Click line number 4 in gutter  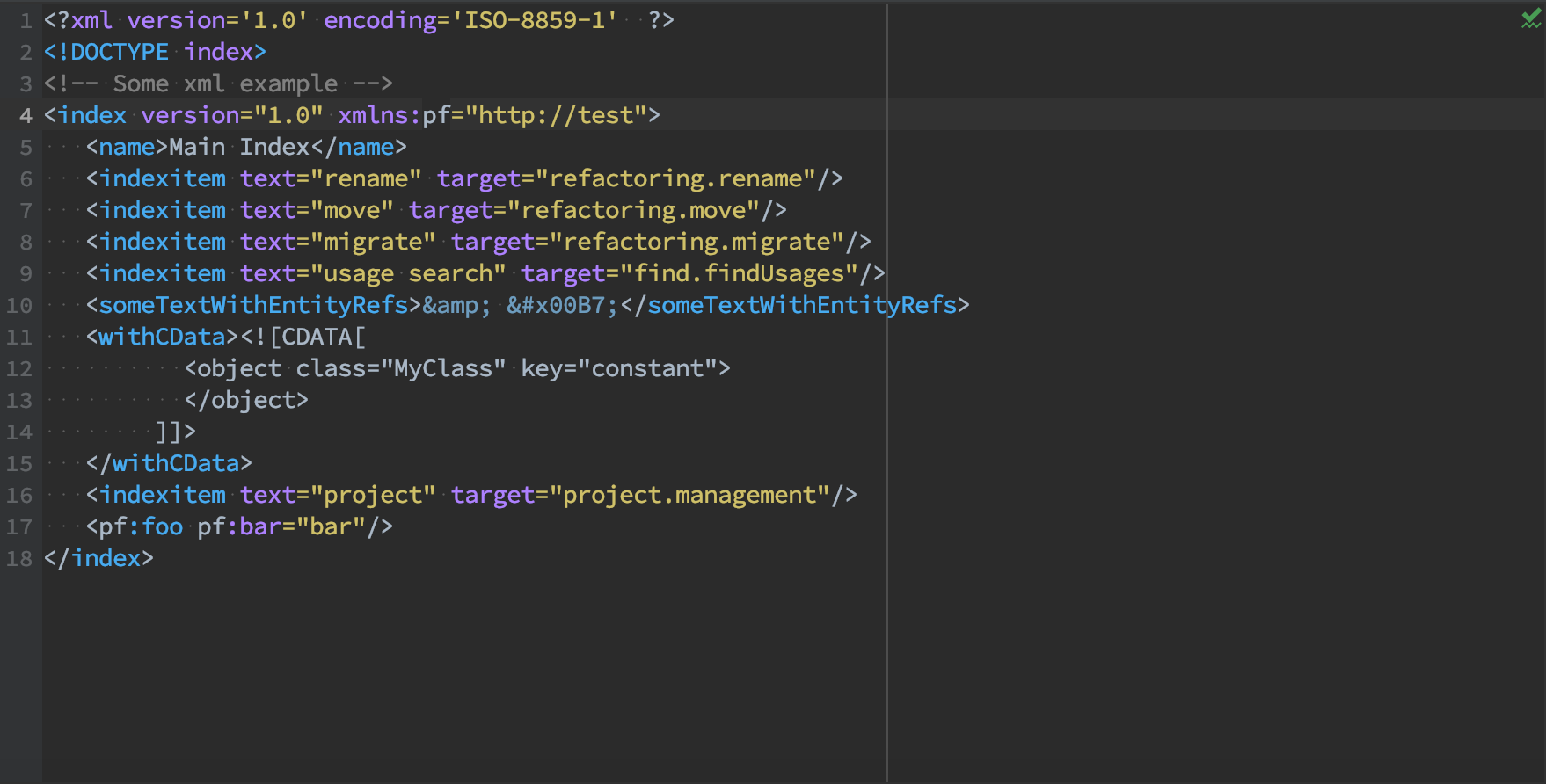[26, 115]
